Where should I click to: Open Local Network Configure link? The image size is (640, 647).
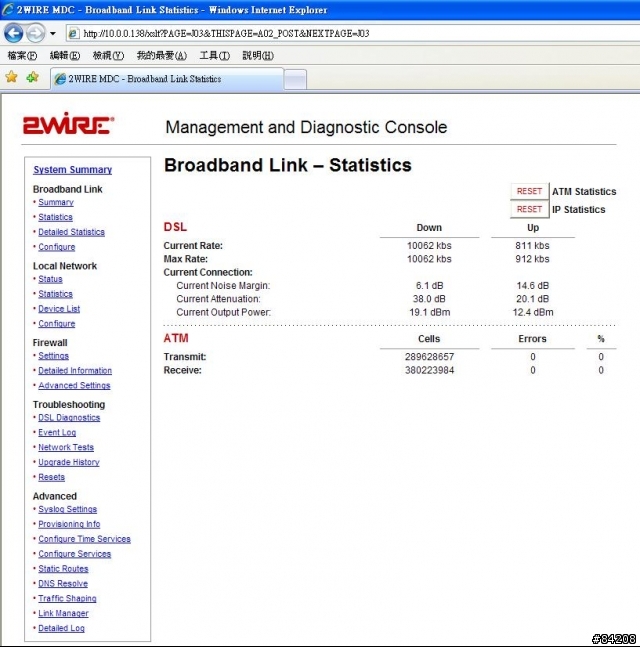pos(57,324)
